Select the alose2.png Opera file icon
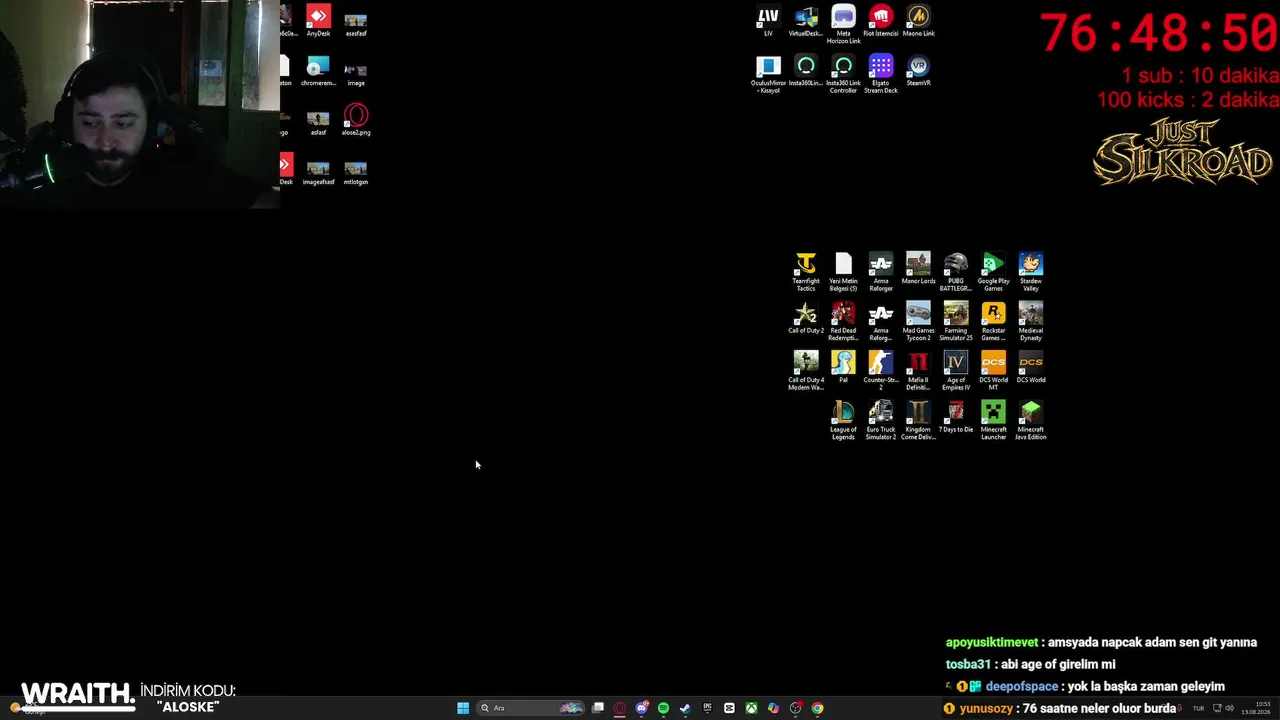1280x720 pixels. 356,120
